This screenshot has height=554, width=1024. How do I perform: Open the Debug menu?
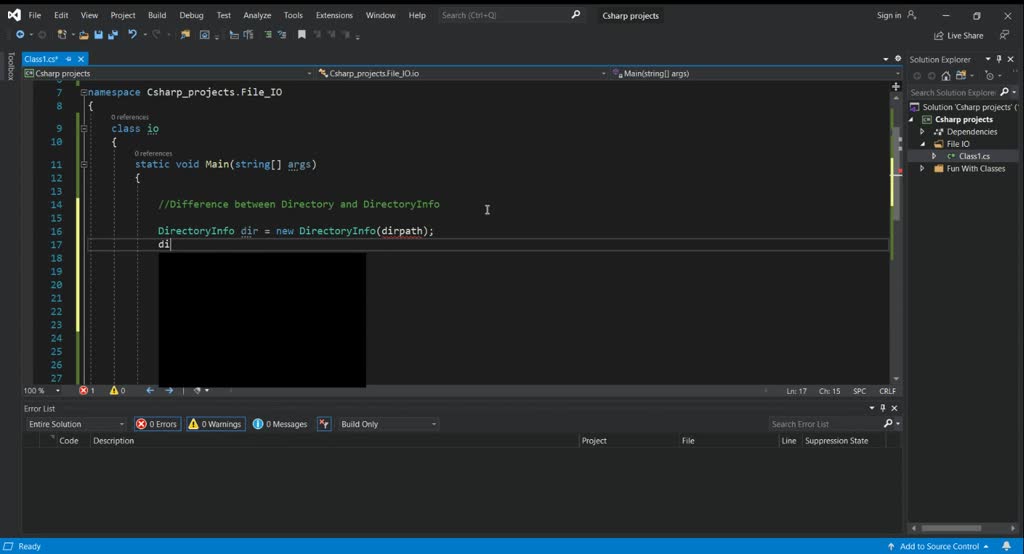coord(191,15)
